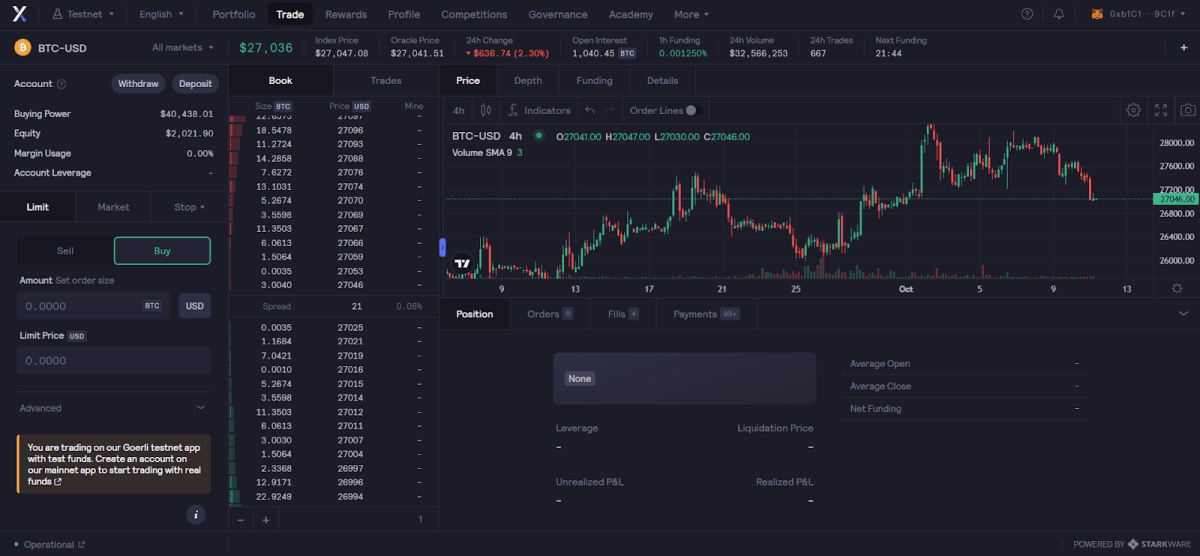The image size is (1200, 556).
Task: Decrease order book grouping with minus
Action: pyautogui.click(x=241, y=519)
